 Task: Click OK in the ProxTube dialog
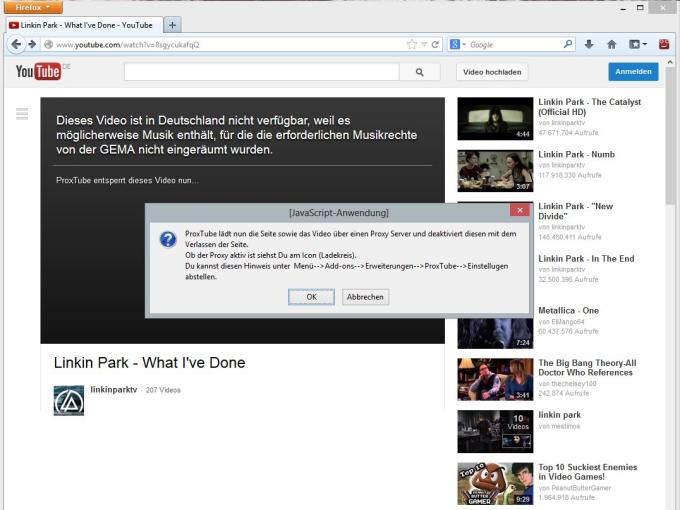pyautogui.click(x=311, y=297)
